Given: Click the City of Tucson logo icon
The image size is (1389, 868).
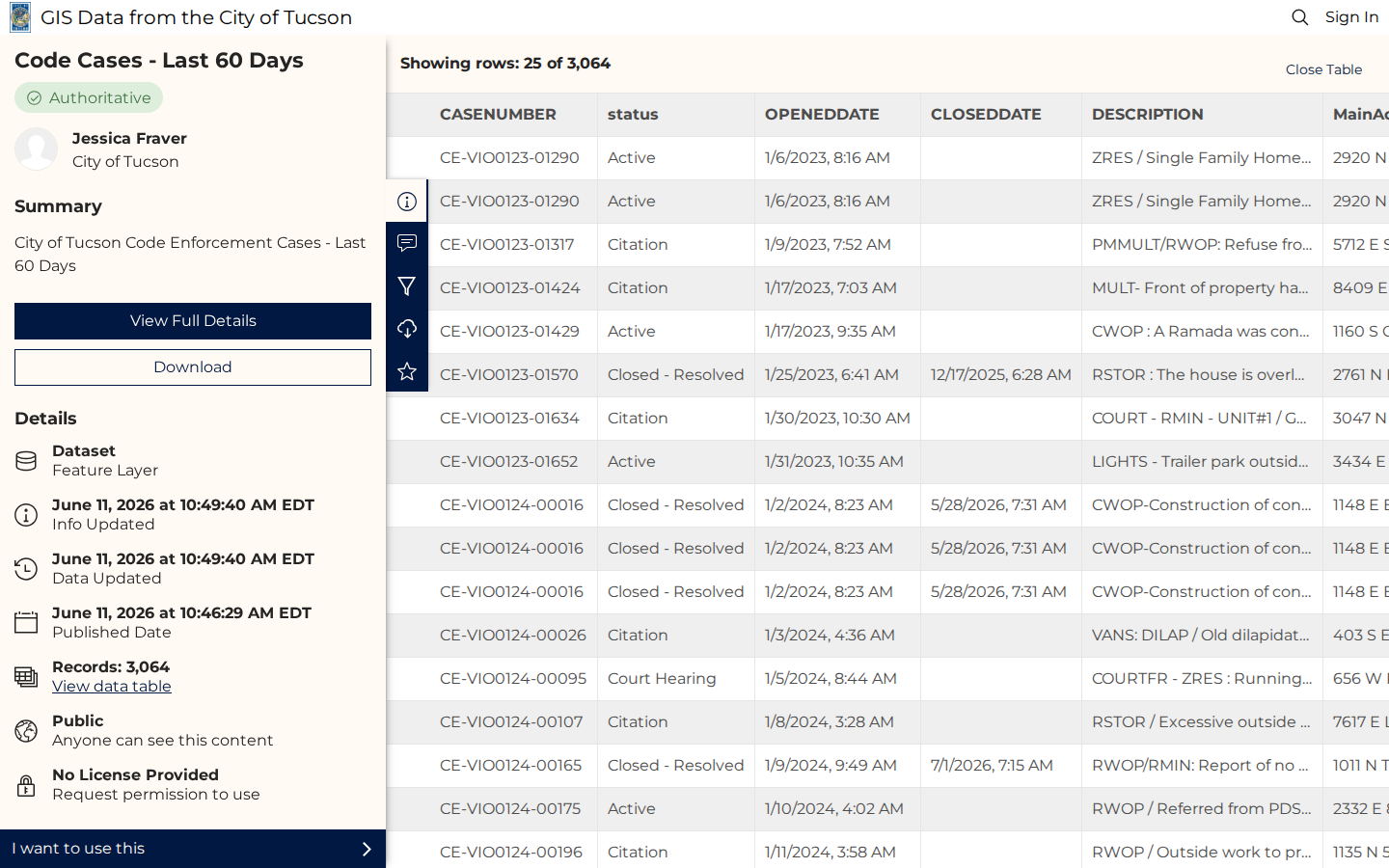Looking at the screenshot, I should coord(20,17).
